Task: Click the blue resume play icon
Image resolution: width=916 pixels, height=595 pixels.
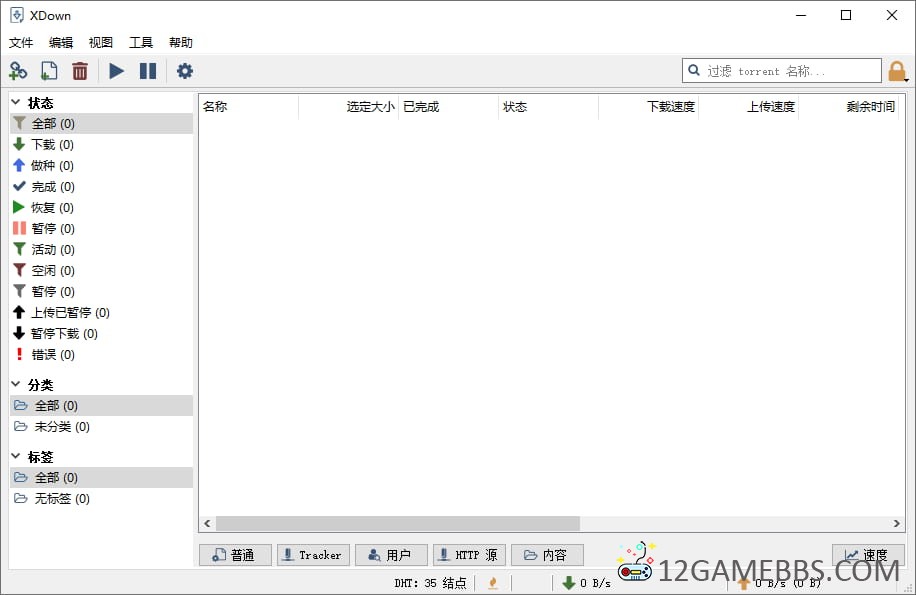Action: [x=116, y=71]
